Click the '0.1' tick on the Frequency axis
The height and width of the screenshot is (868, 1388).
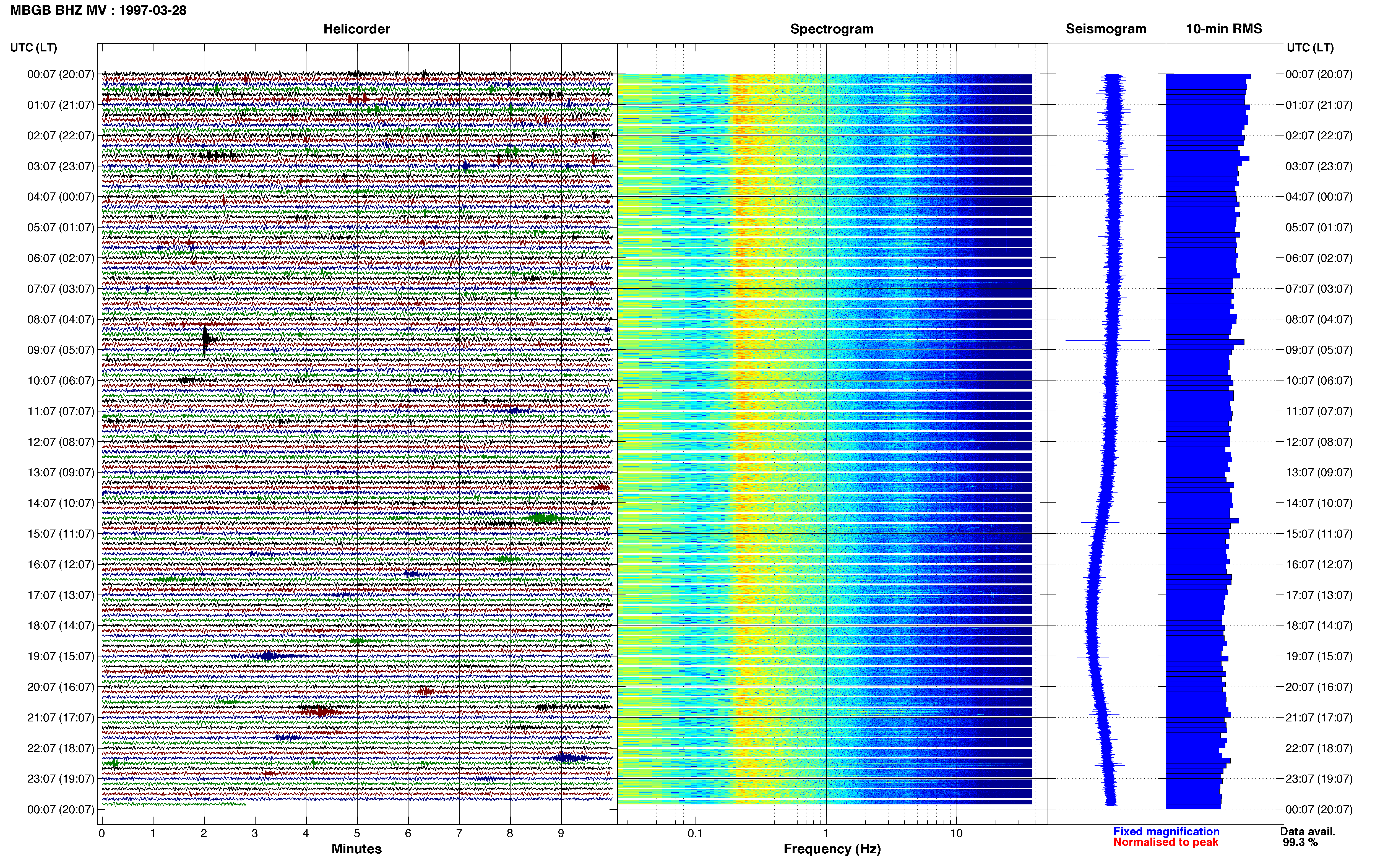click(x=695, y=833)
